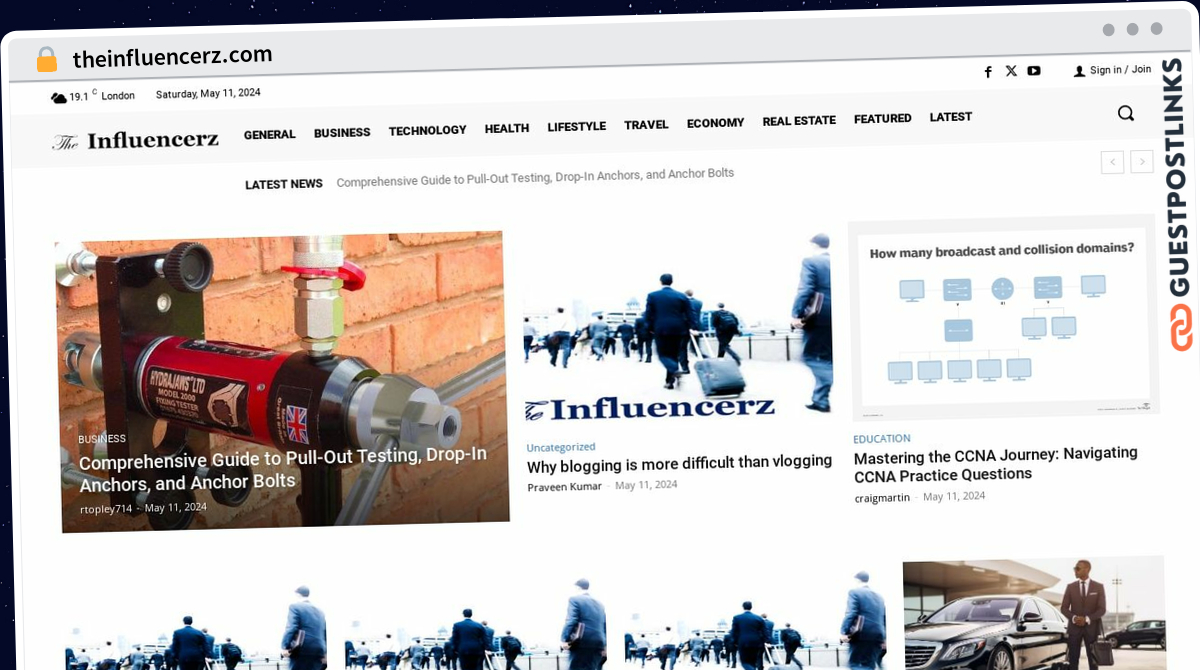Click the Sign in / Join link
This screenshot has height=670, width=1200.
tap(1121, 70)
